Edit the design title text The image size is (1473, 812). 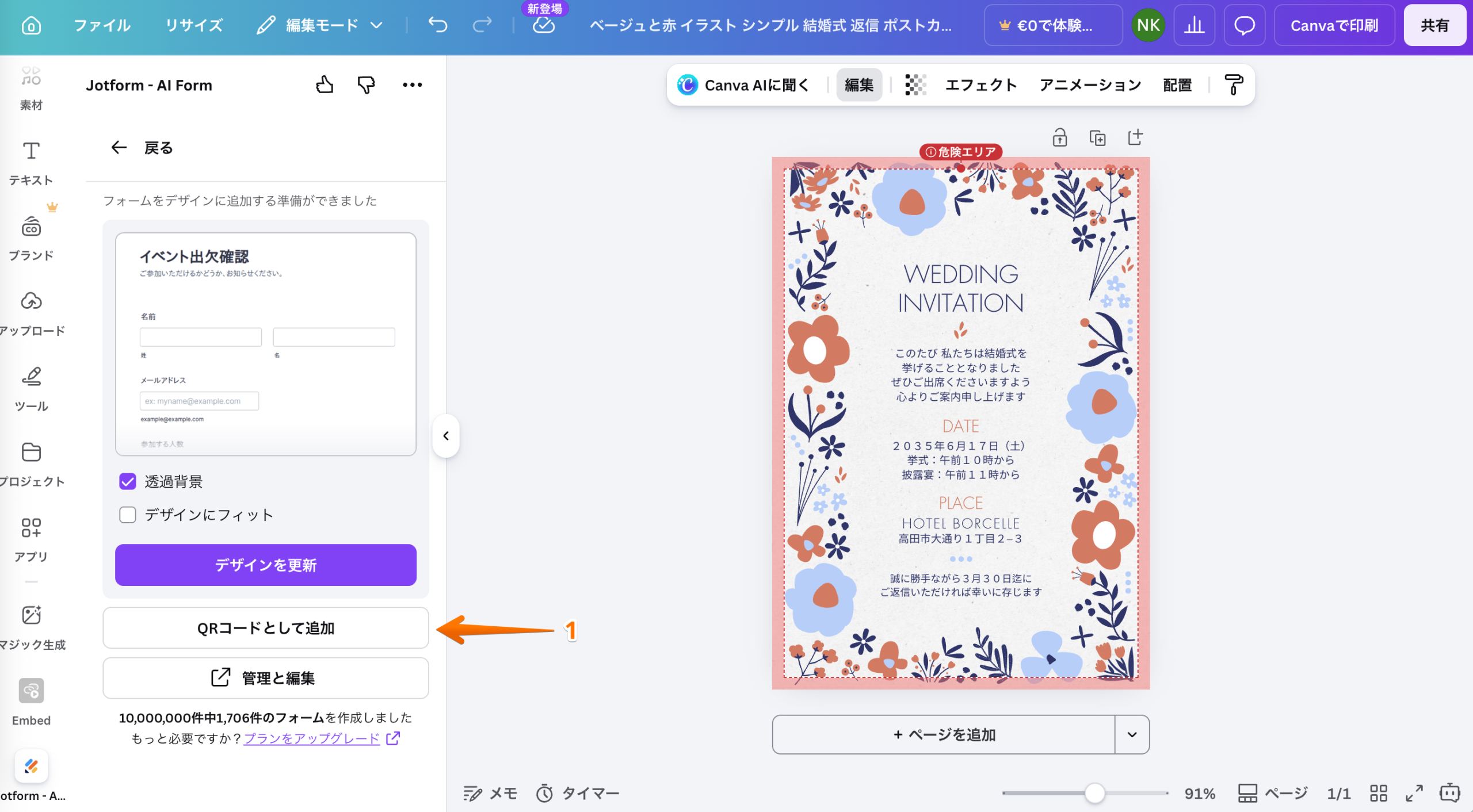pos(771,25)
